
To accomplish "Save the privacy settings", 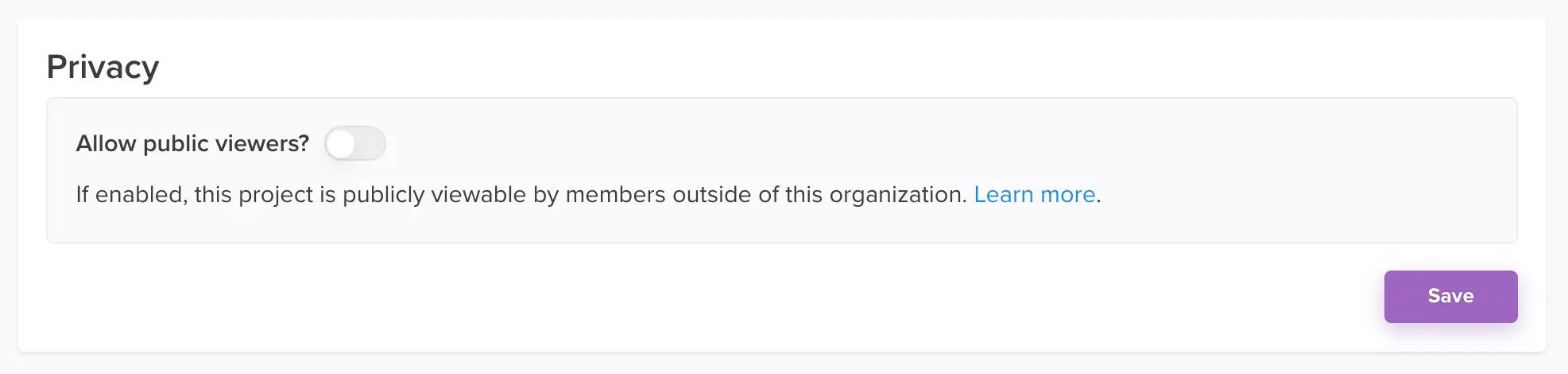I will click(1450, 296).
